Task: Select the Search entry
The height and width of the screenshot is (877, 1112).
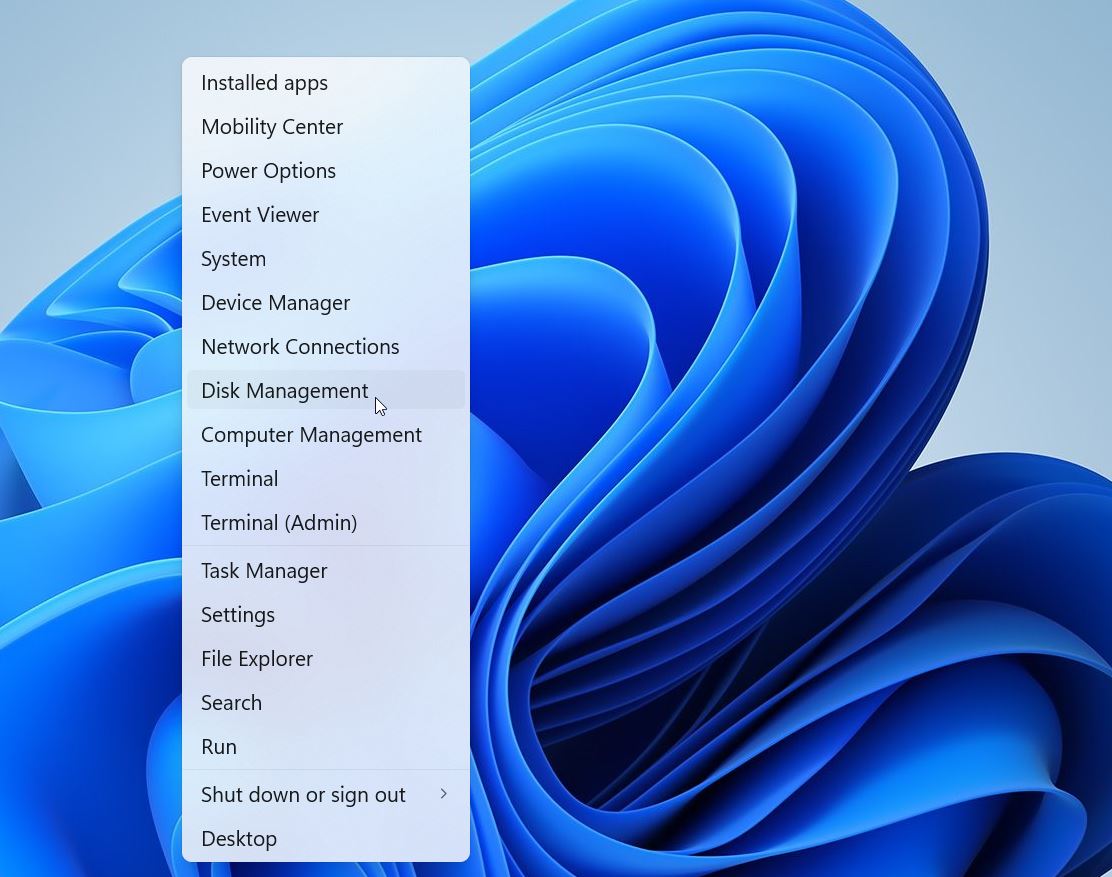Action: point(326,703)
